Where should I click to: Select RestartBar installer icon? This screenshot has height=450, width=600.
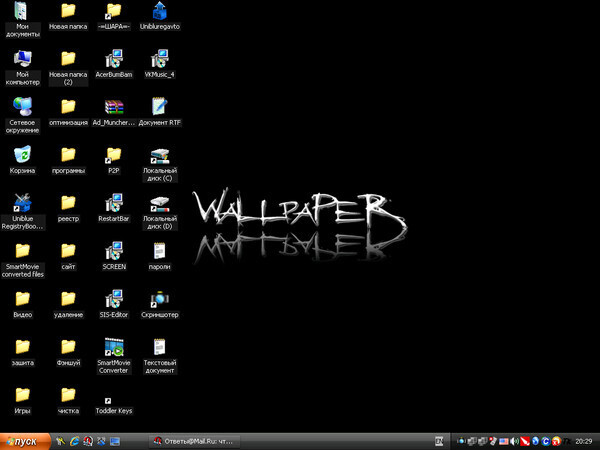pos(114,208)
